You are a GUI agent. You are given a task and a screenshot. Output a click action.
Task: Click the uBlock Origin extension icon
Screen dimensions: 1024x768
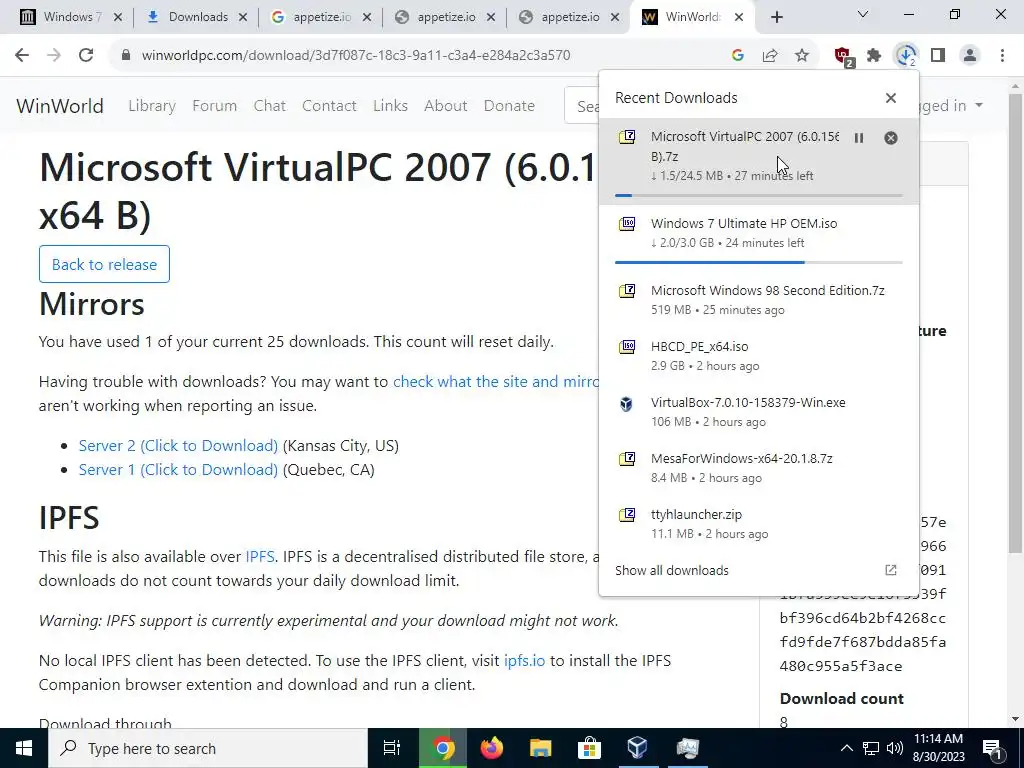click(843, 56)
